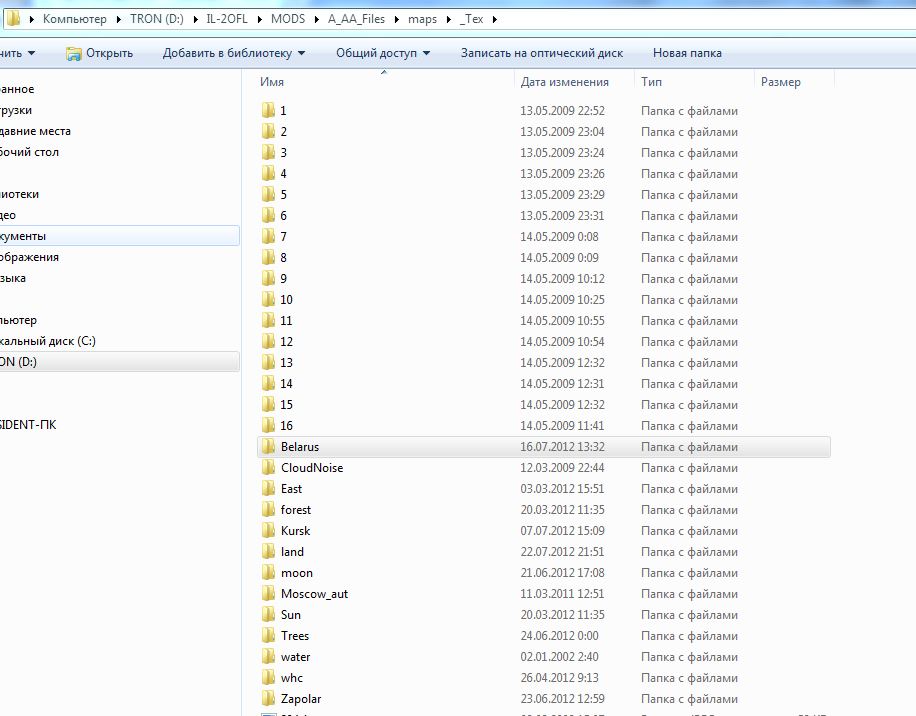
Task: Click the address bar folder icon
Action: (x=13, y=19)
